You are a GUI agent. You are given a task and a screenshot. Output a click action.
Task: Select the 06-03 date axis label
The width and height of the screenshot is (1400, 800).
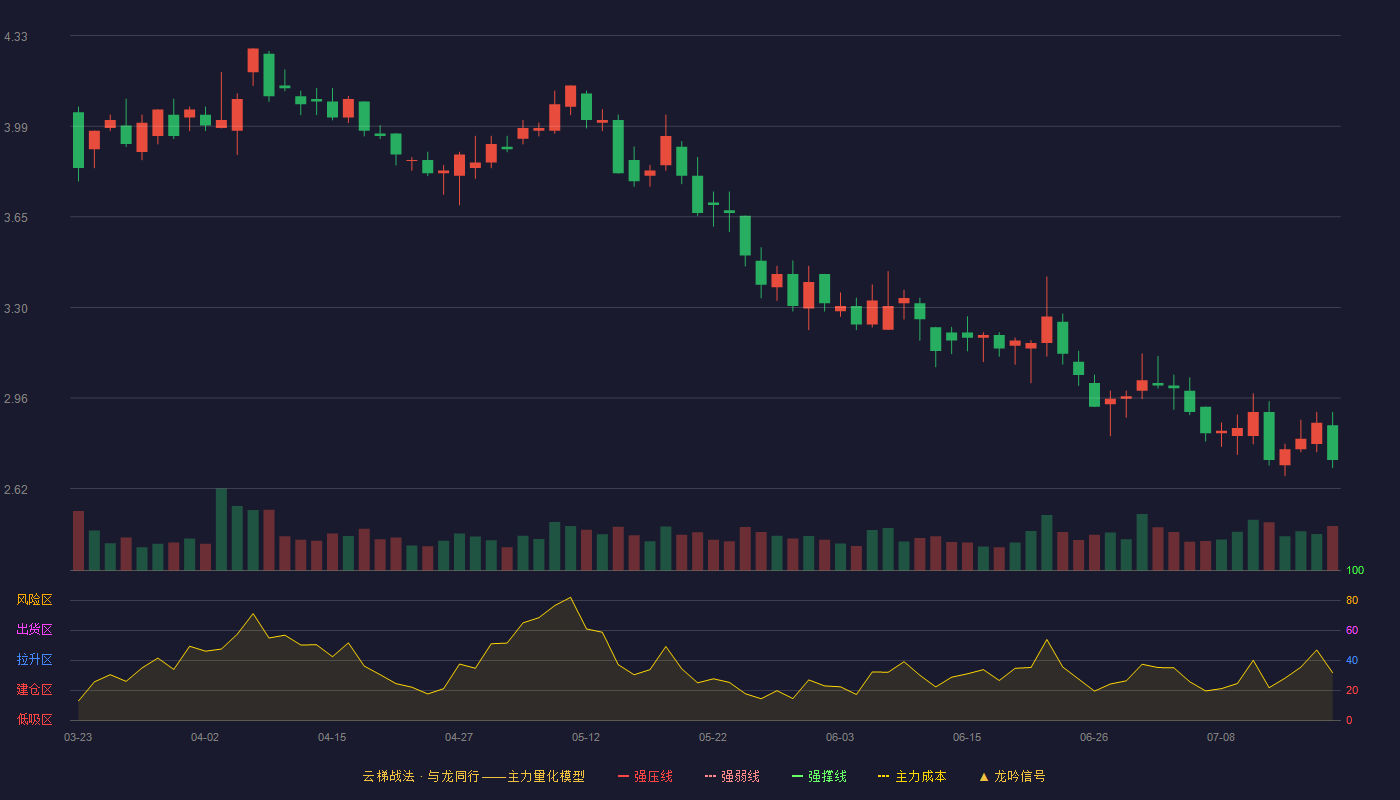point(840,737)
